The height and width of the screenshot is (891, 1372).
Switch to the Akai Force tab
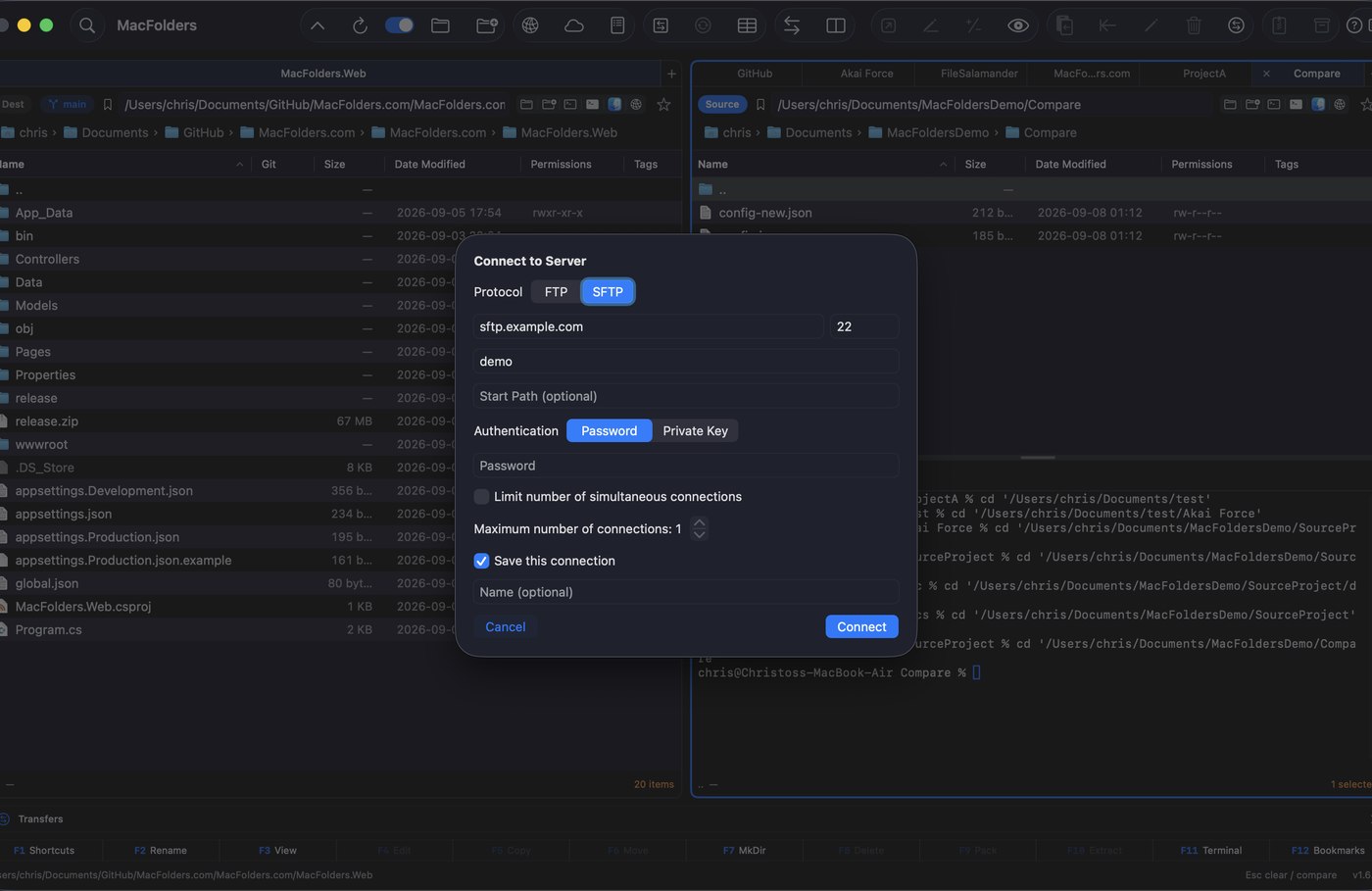coord(866,74)
